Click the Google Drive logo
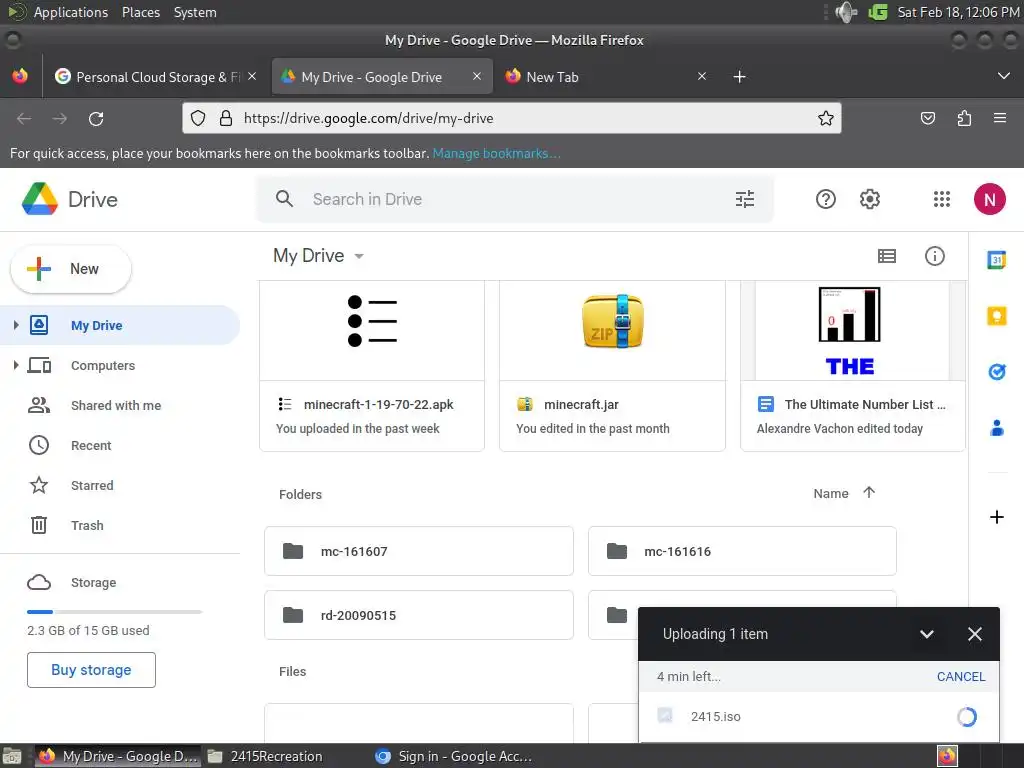 click(40, 199)
